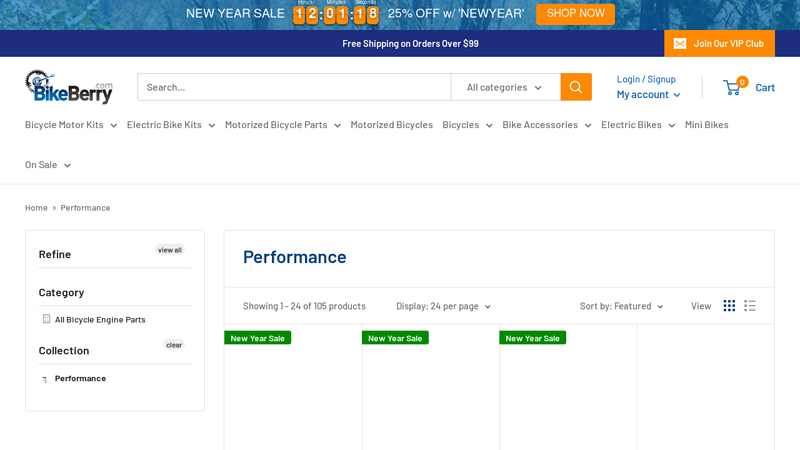Tick the All Bicycle Engine Parts checkbox
The image size is (800, 450).
click(x=46, y=319)
